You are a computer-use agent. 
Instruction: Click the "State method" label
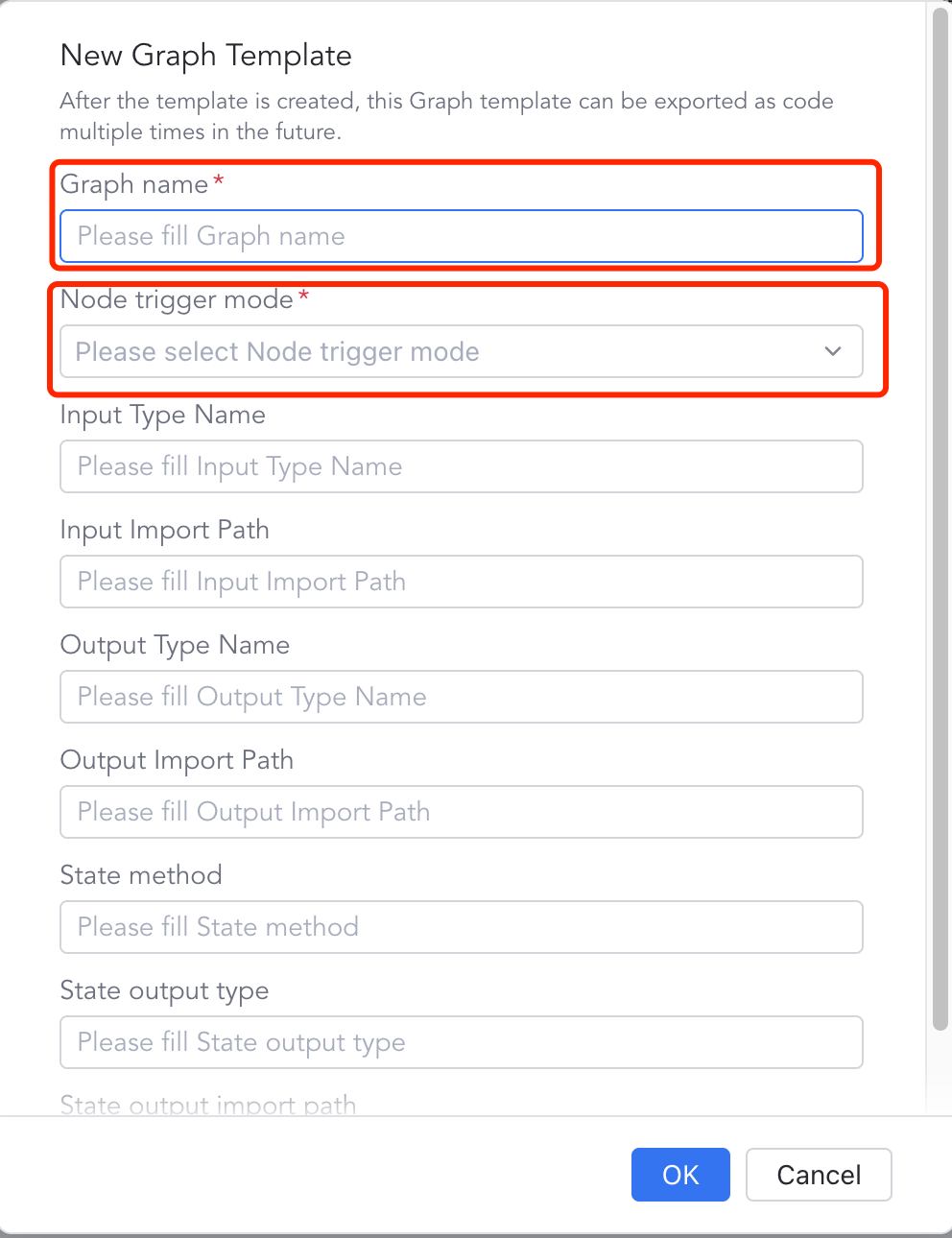click(141, 875)
